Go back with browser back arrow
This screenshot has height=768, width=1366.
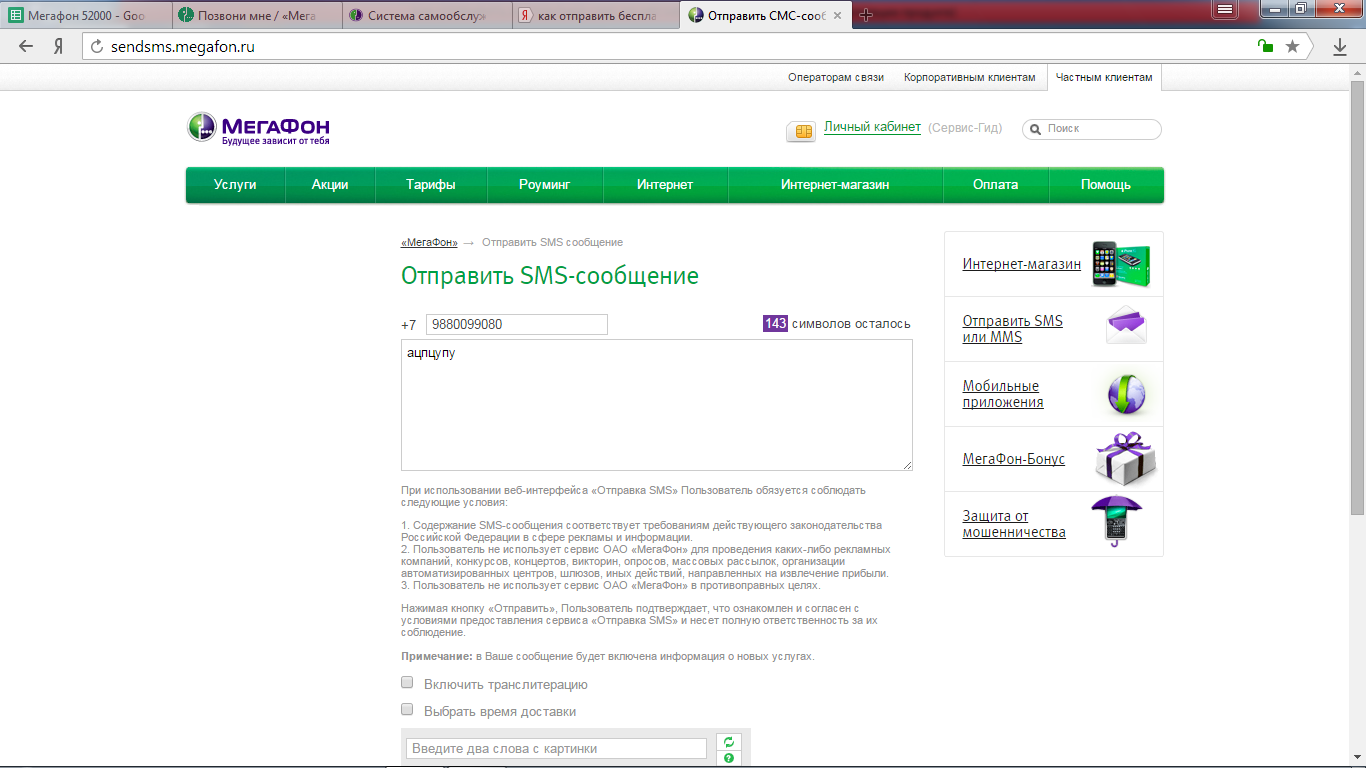coord(26,46)
